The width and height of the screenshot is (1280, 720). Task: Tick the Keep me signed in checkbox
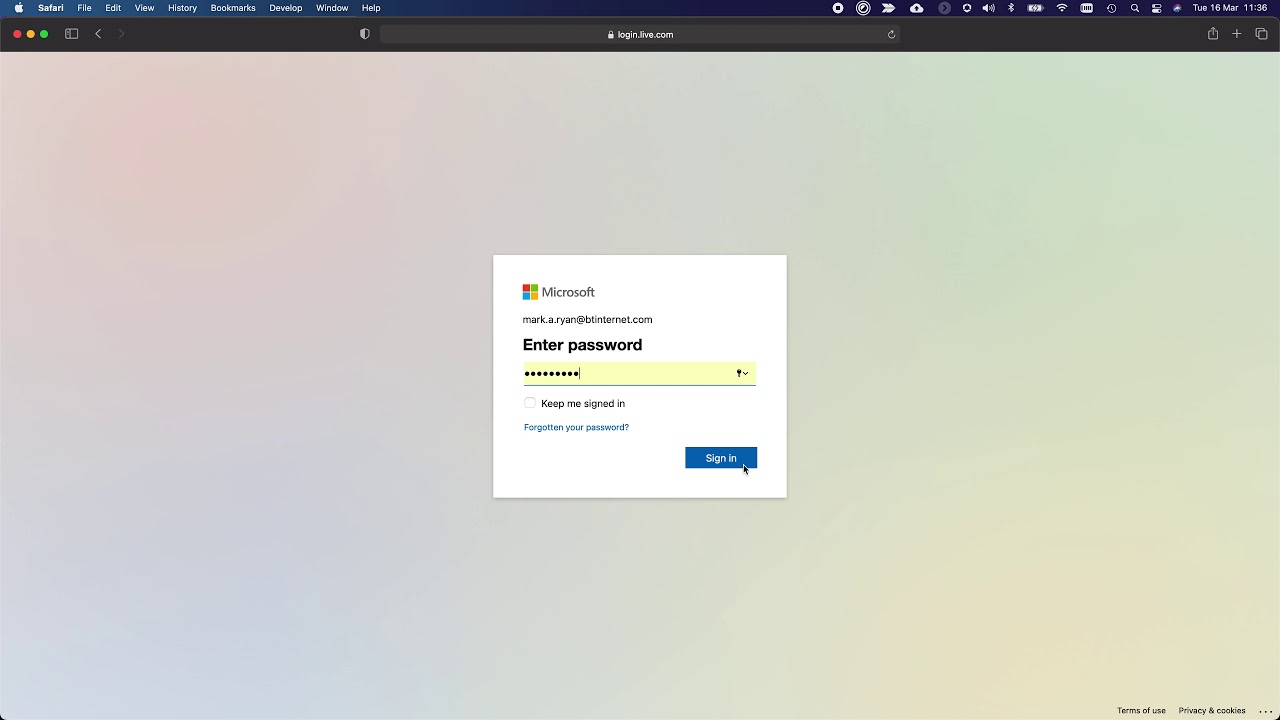(530, 403)
